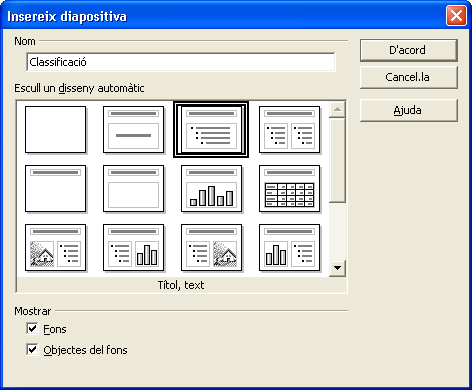Close the Insereix diapositiva dialog
472x390 pixels.
(456, 16)
